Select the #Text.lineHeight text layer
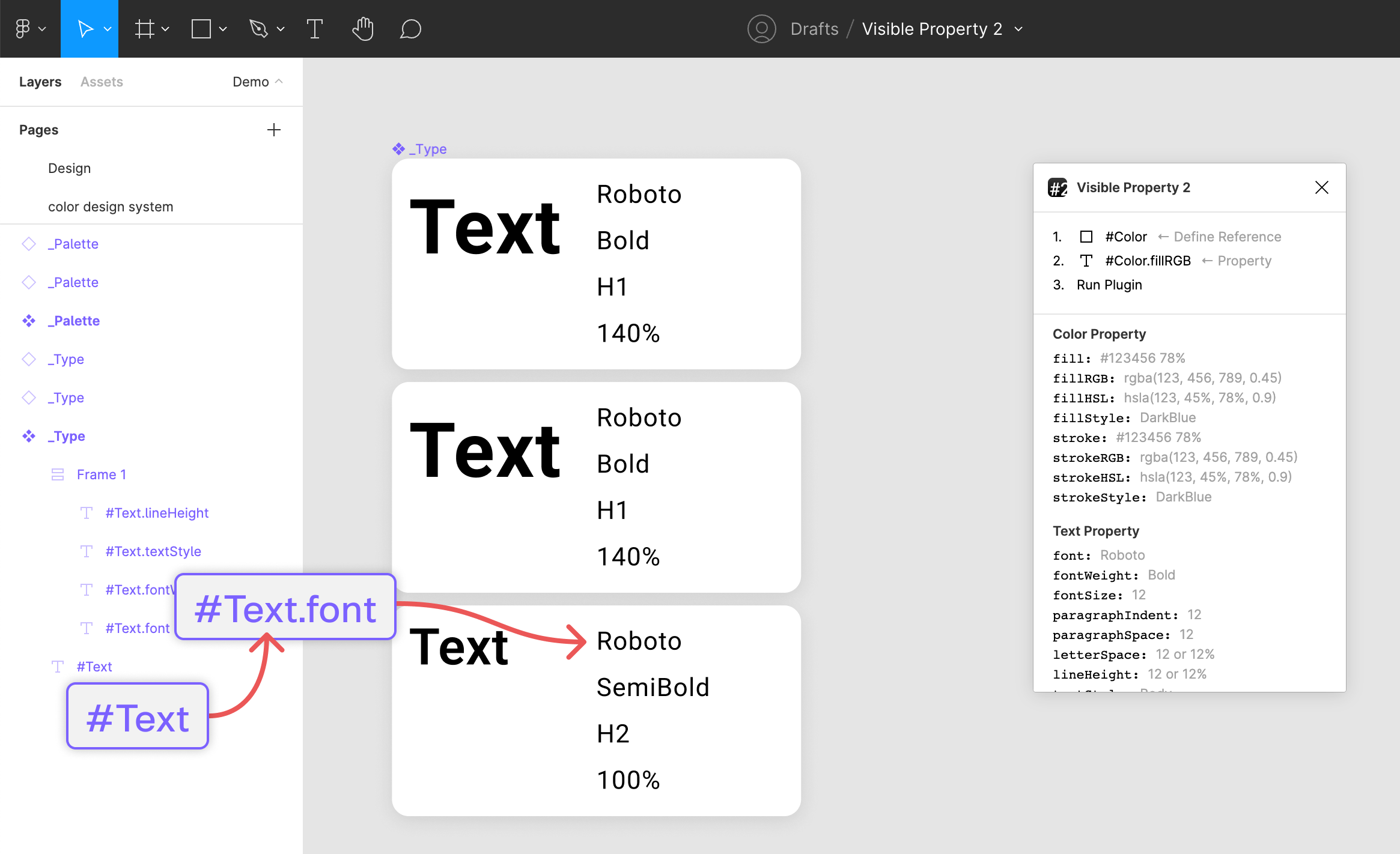The height and width of the screenshot is (854, 1400). 157,513
